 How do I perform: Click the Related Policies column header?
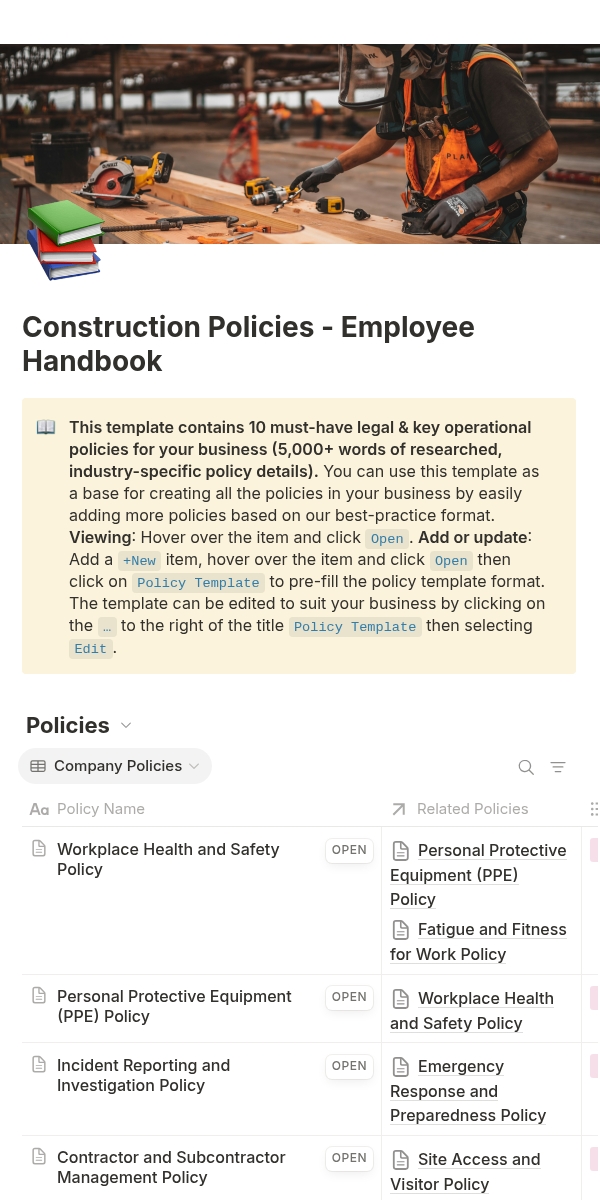coord(472,809)
